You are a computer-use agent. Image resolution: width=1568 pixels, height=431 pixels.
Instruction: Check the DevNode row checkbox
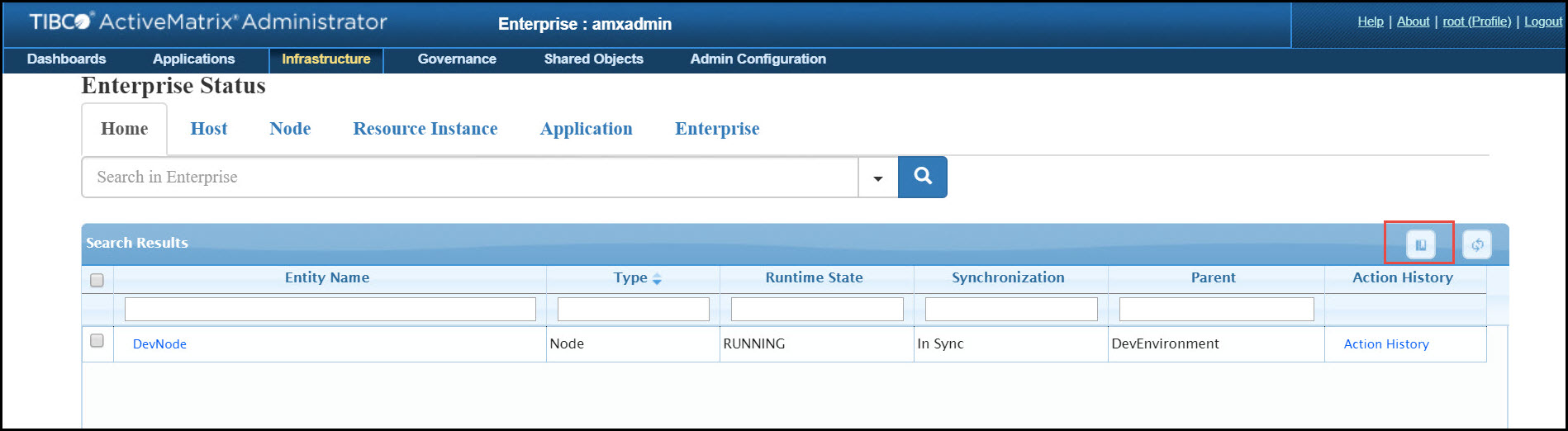[x=97, y=340]
